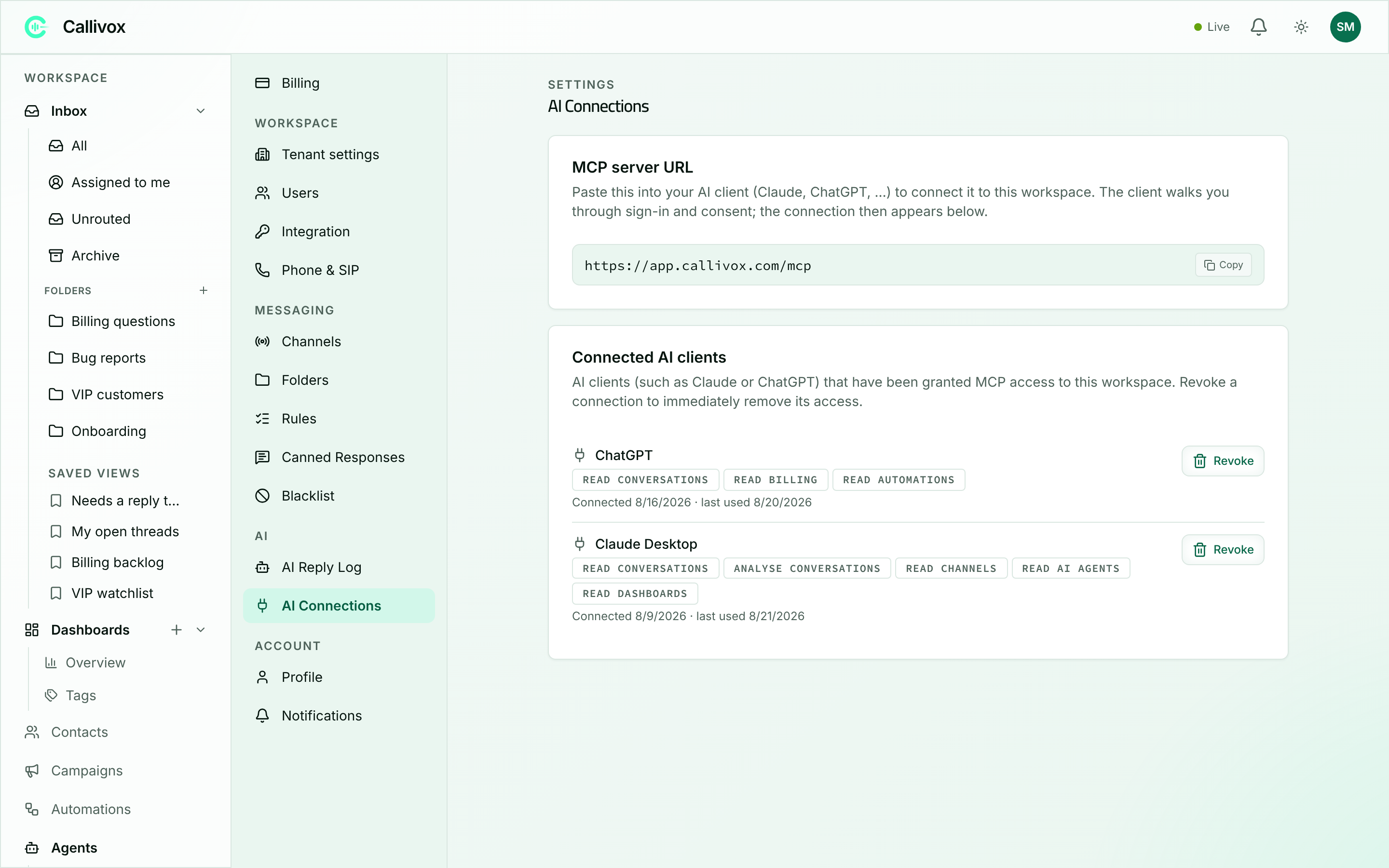Revoke the ChatGPT connection

point(1223,461)
